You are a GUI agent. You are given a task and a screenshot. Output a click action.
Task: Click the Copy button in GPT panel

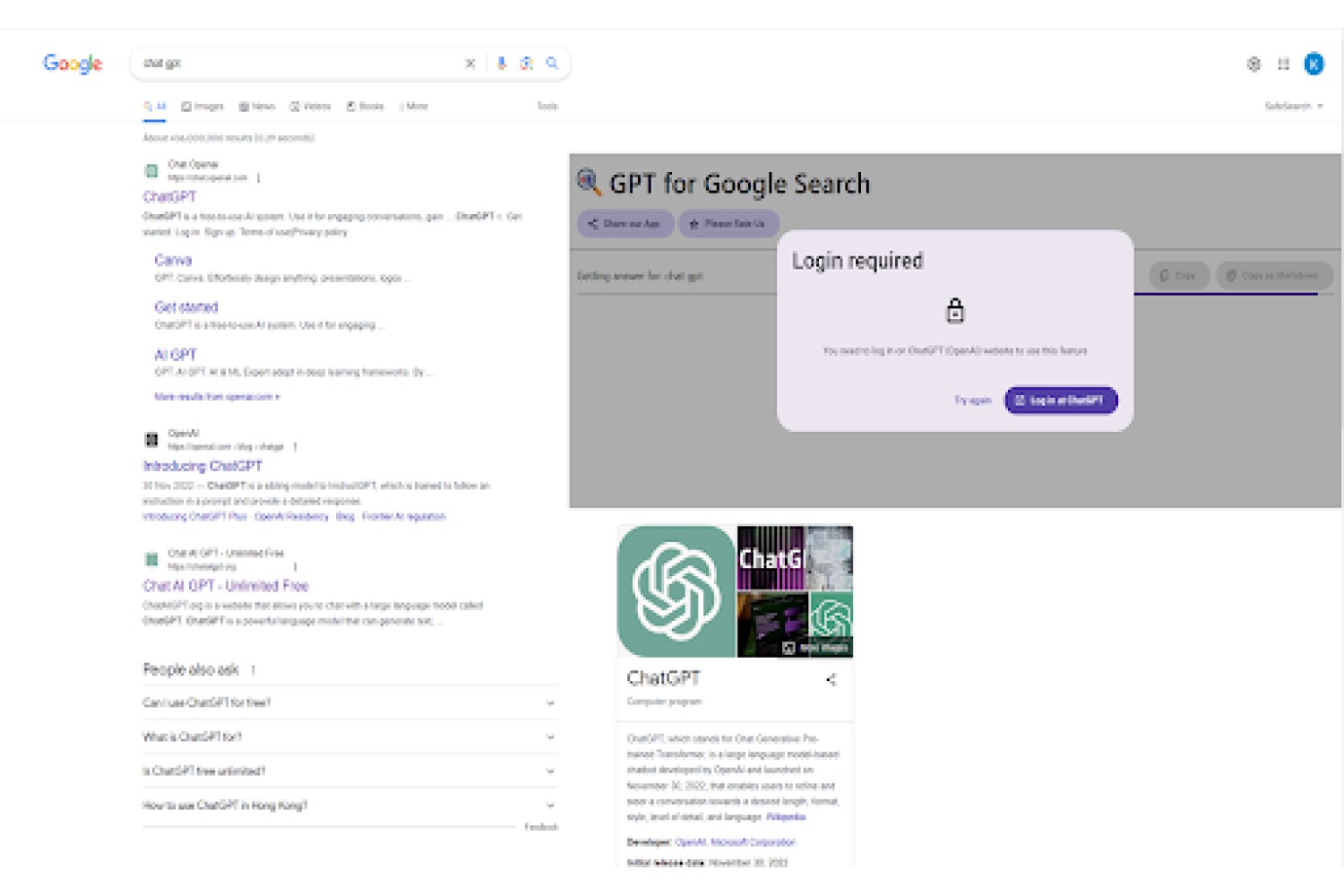tap(1179, 275)
